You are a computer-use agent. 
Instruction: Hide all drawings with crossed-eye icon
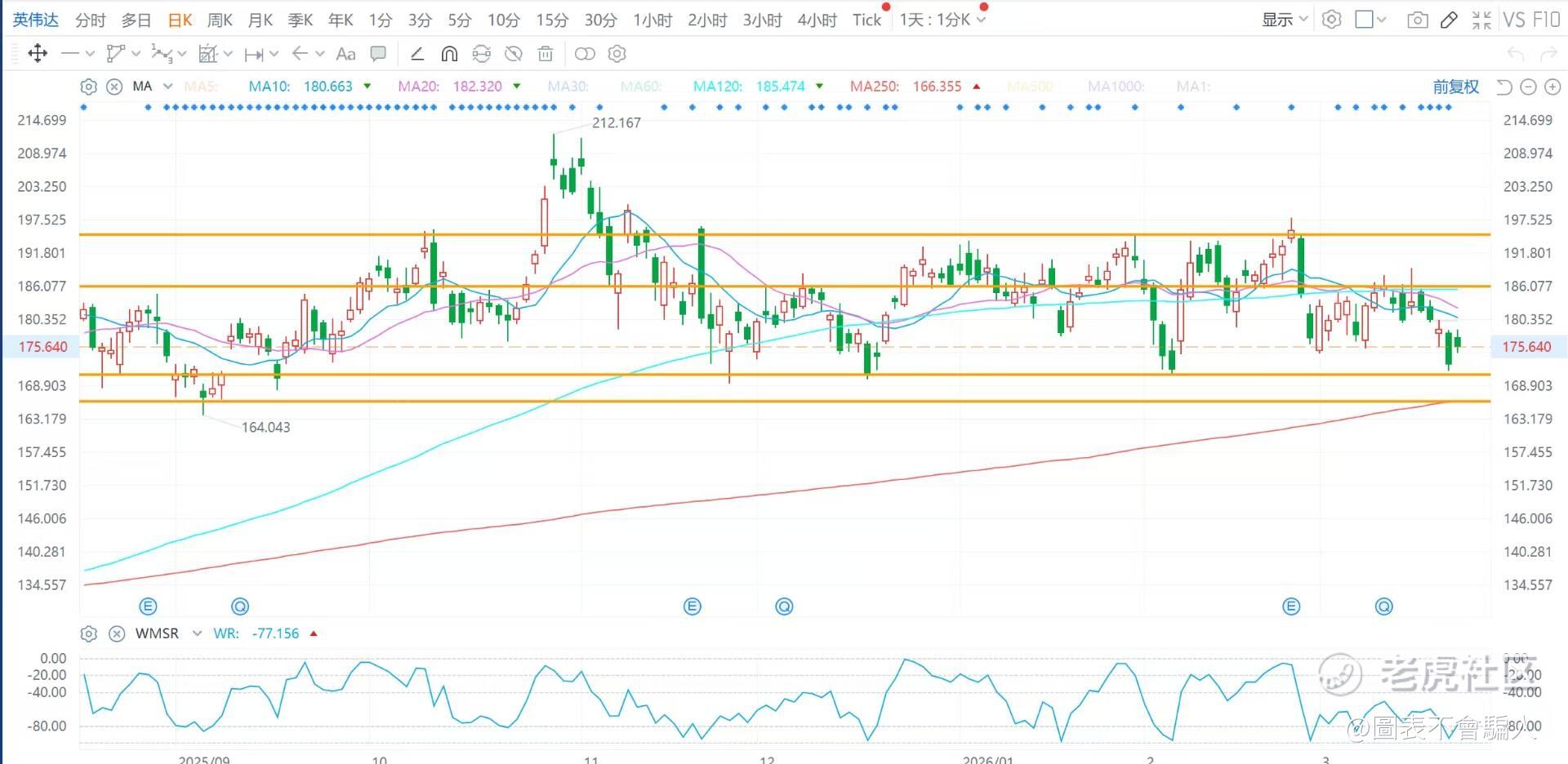point(514,54)
